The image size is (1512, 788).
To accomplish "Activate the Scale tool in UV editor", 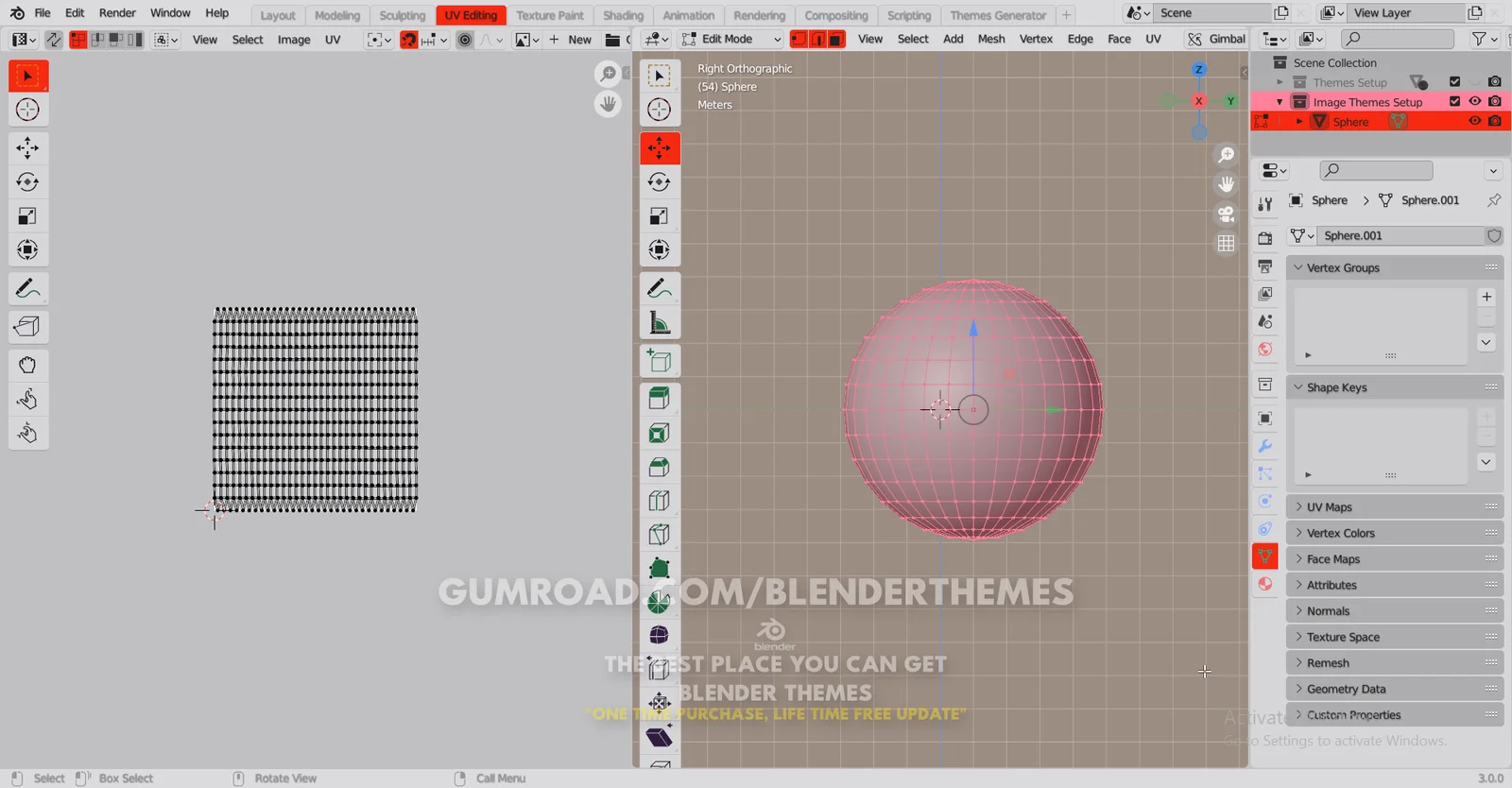I will [27, 216].
